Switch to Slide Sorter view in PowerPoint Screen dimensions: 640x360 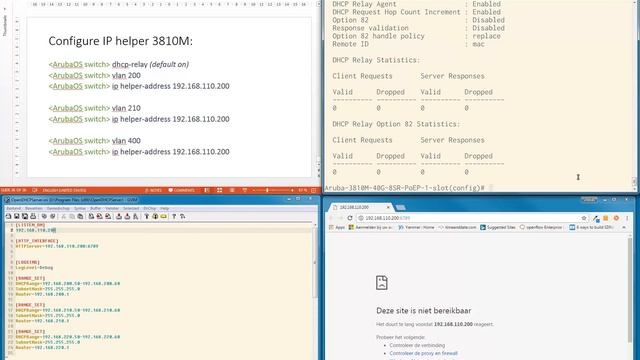click(220, 191)
